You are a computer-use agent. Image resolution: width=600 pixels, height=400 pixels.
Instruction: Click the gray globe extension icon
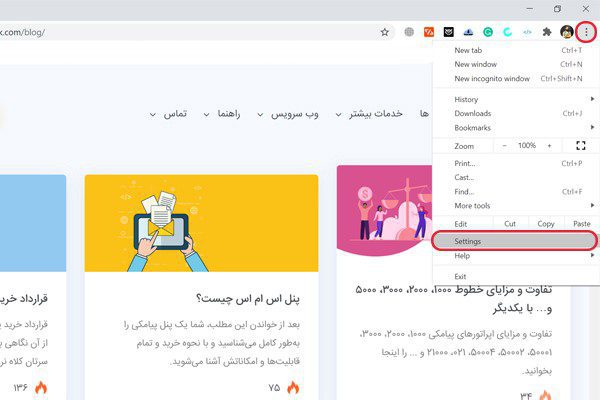pyautogui.click(x=409, y=32)
